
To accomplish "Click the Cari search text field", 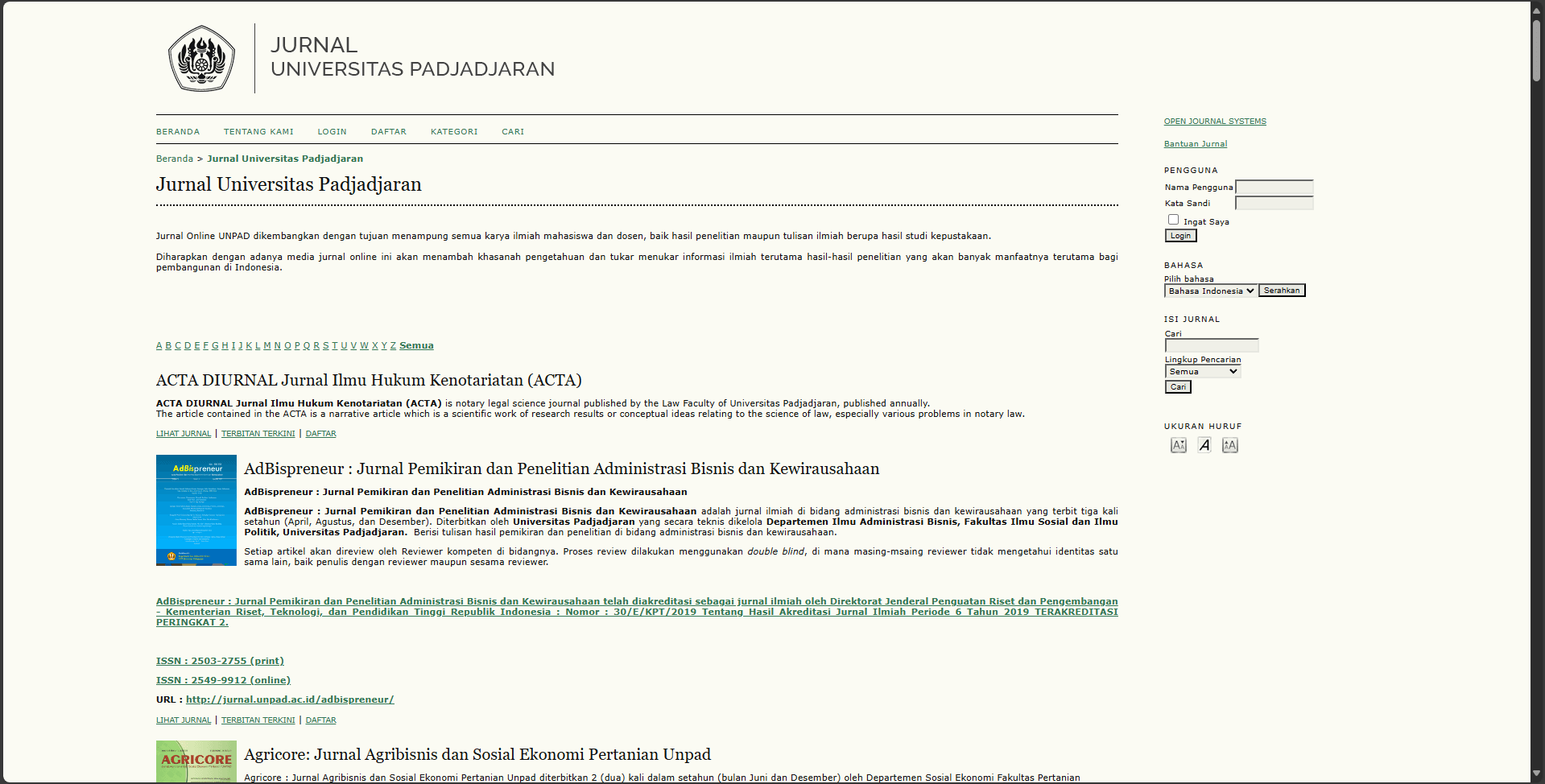I will pos(1212,345).
